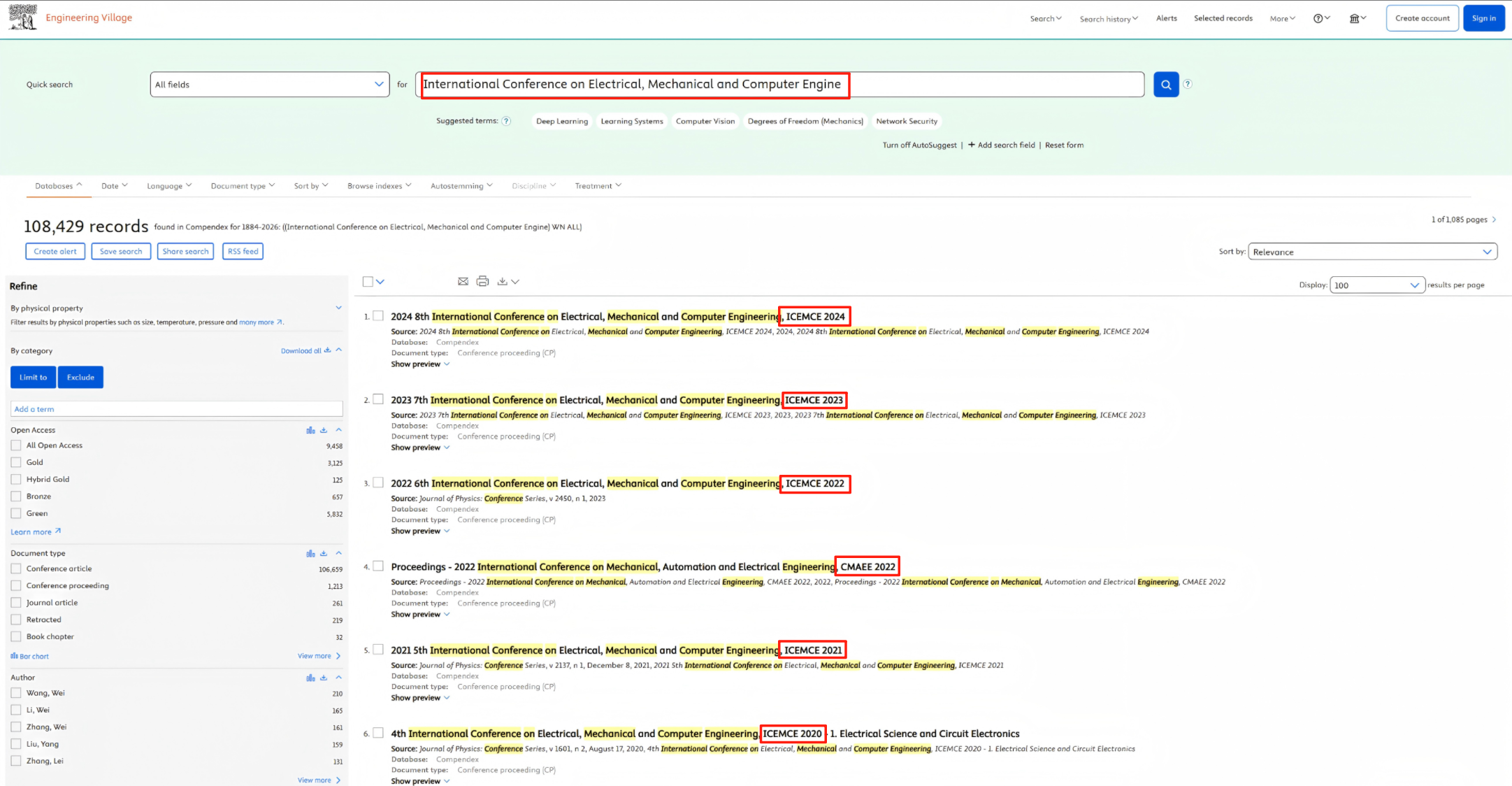The width and height of the screenshot is (1512, 786).
Task: Select the CMAEE 2022 result checkbox
Action: click(x=378, y=566)
